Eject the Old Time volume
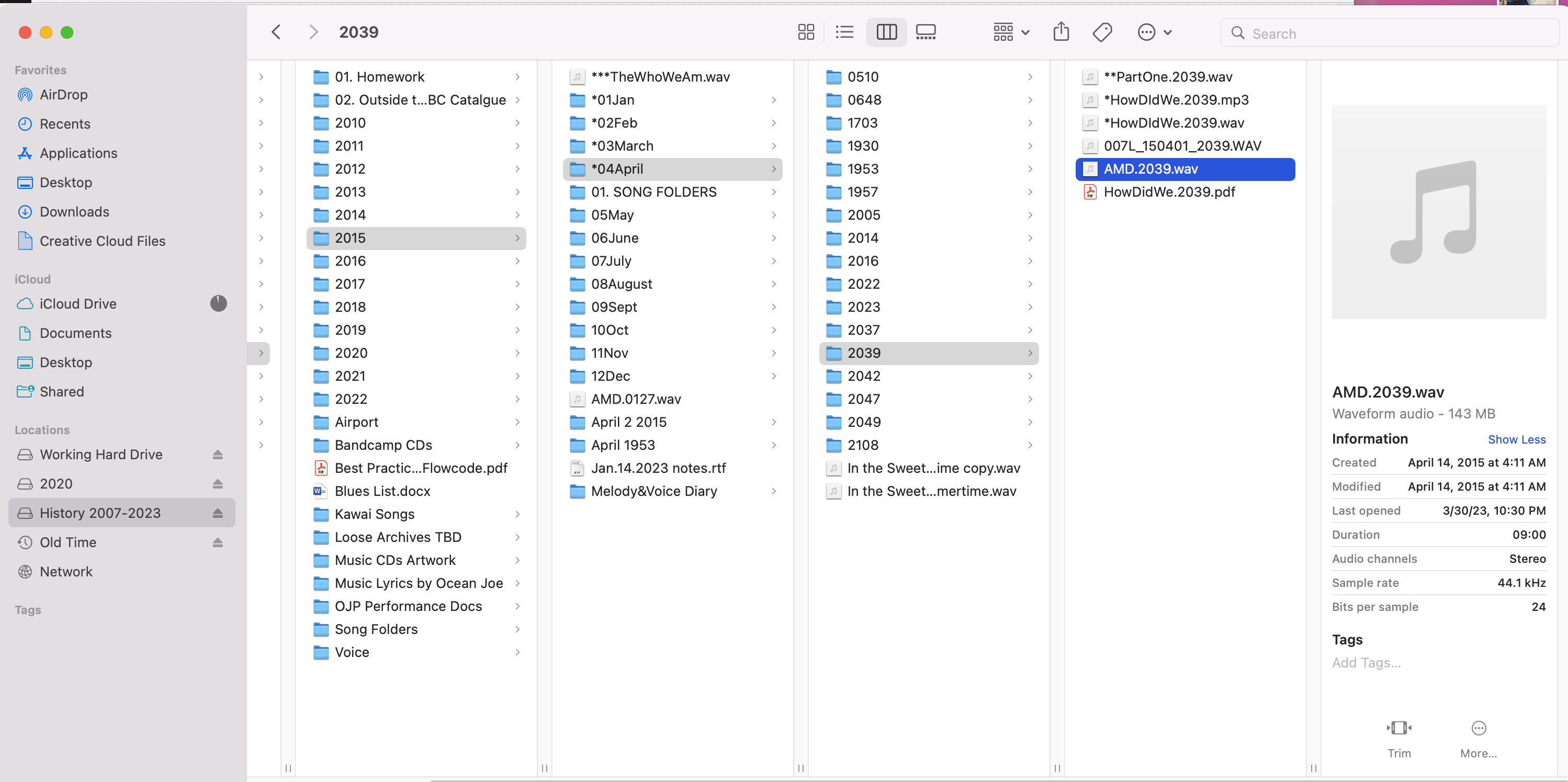This screenshot has height=782, width=1568. [218, 542]
